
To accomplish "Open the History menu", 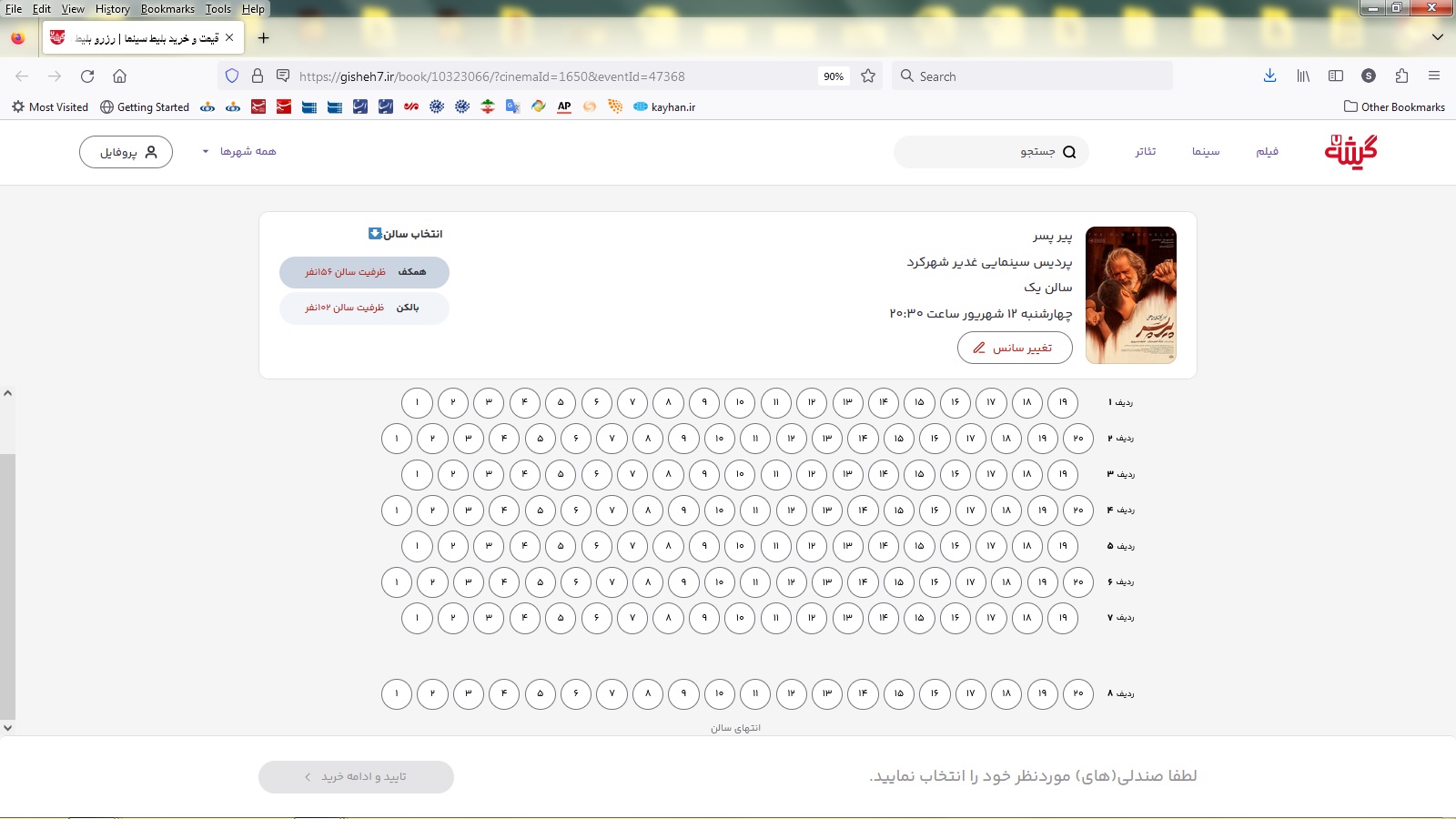I will pyautogui.click(x=113, y=9).
